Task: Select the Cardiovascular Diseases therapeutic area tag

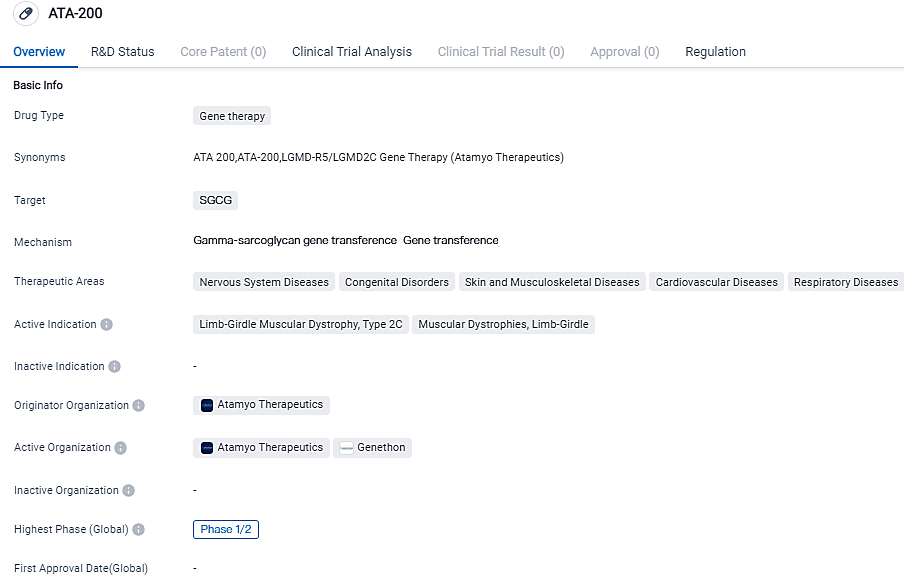Action: click(716, 282)
